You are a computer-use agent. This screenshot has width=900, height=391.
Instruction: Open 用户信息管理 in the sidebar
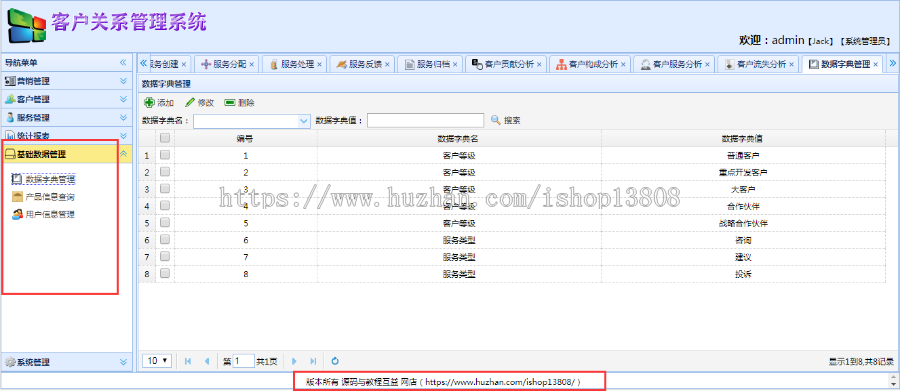point(51,215)
